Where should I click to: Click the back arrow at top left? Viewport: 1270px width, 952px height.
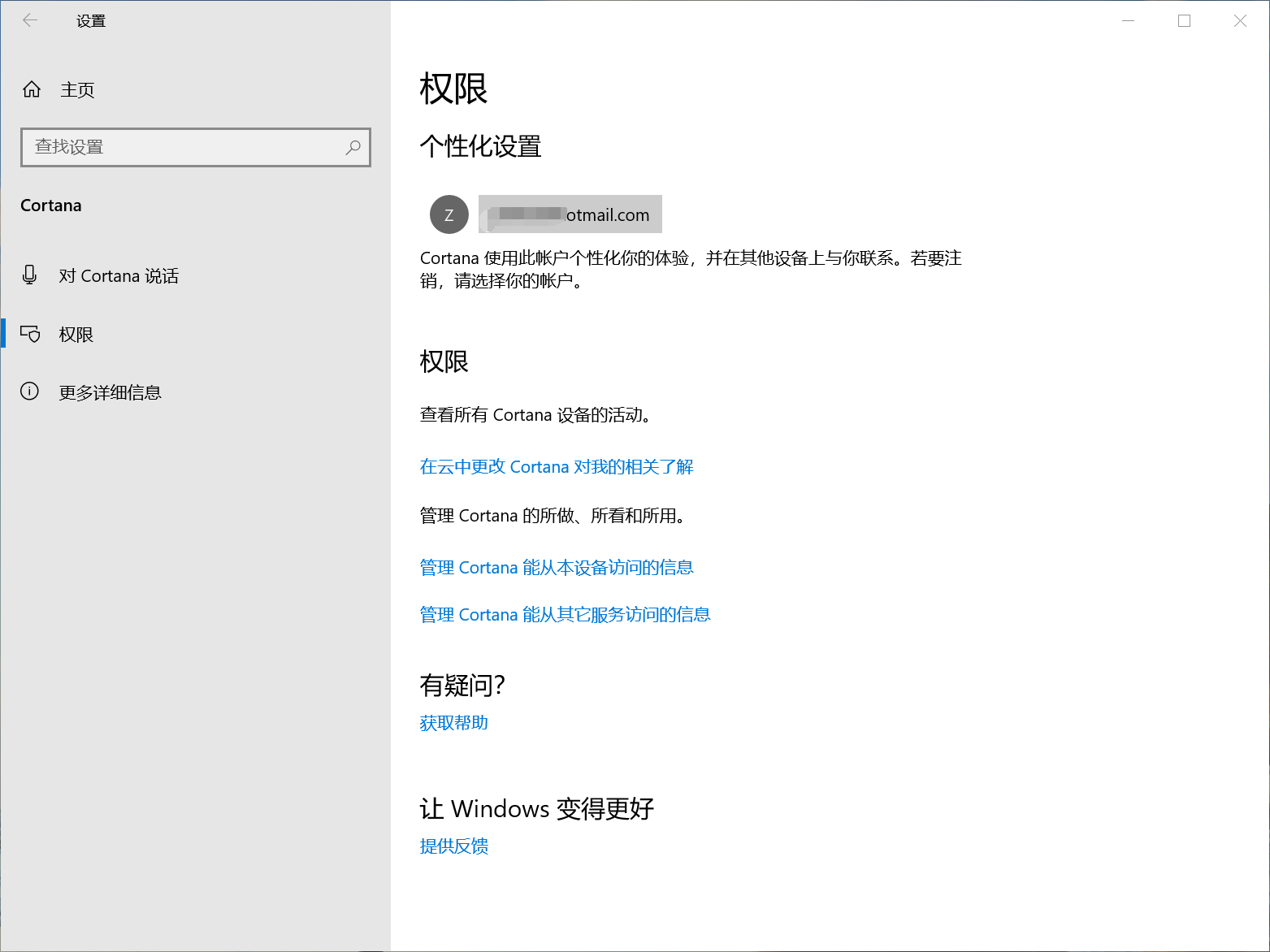[29, 19]
